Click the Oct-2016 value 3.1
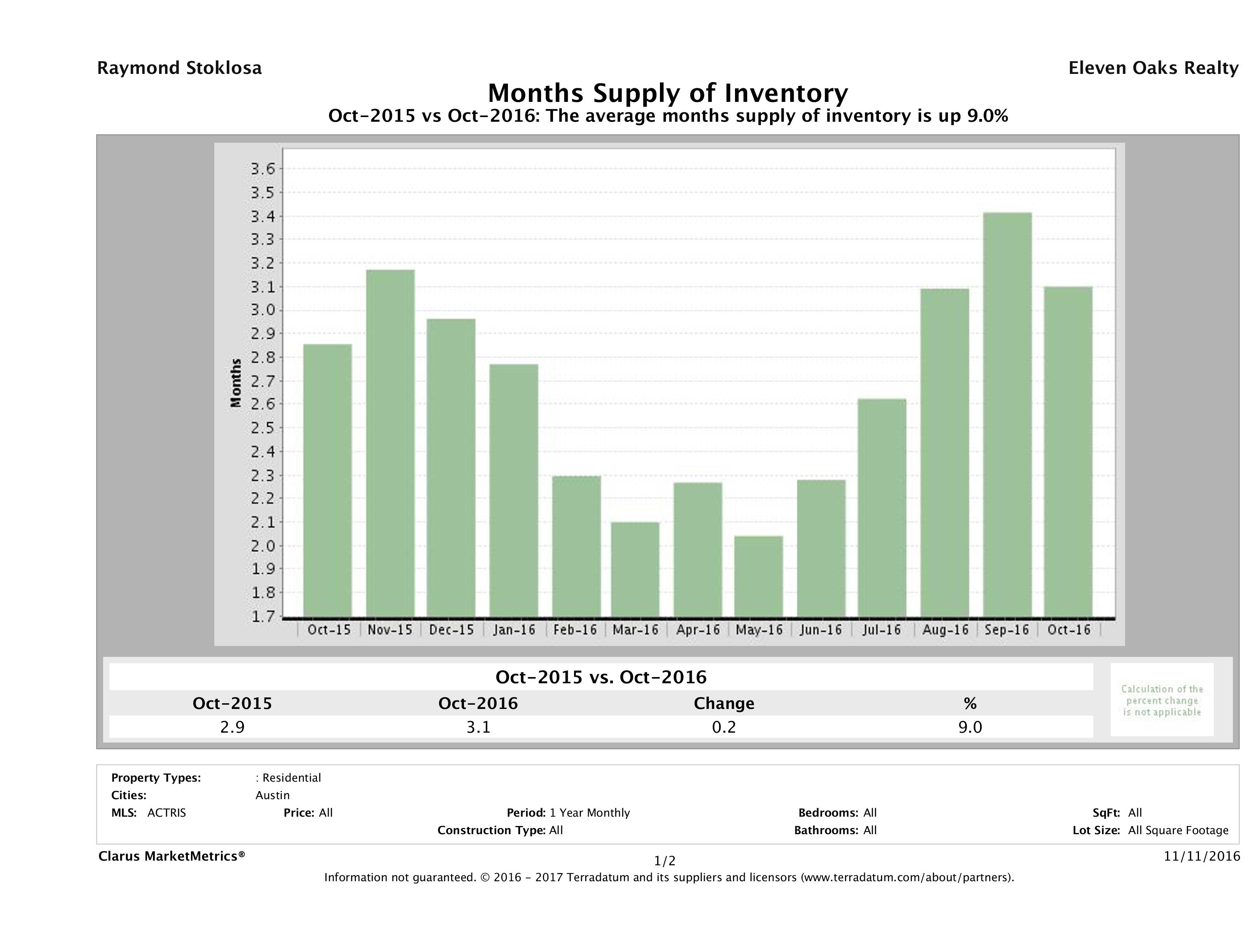Screen dimensions: 1255x952 478,727
